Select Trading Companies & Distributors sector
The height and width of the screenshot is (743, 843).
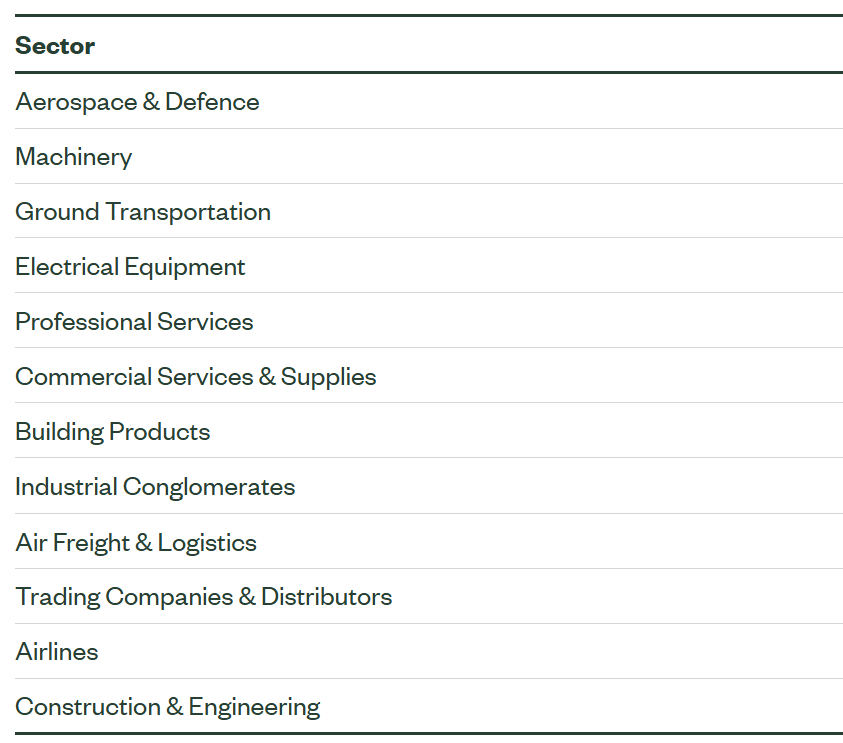[x=428, y=597]
